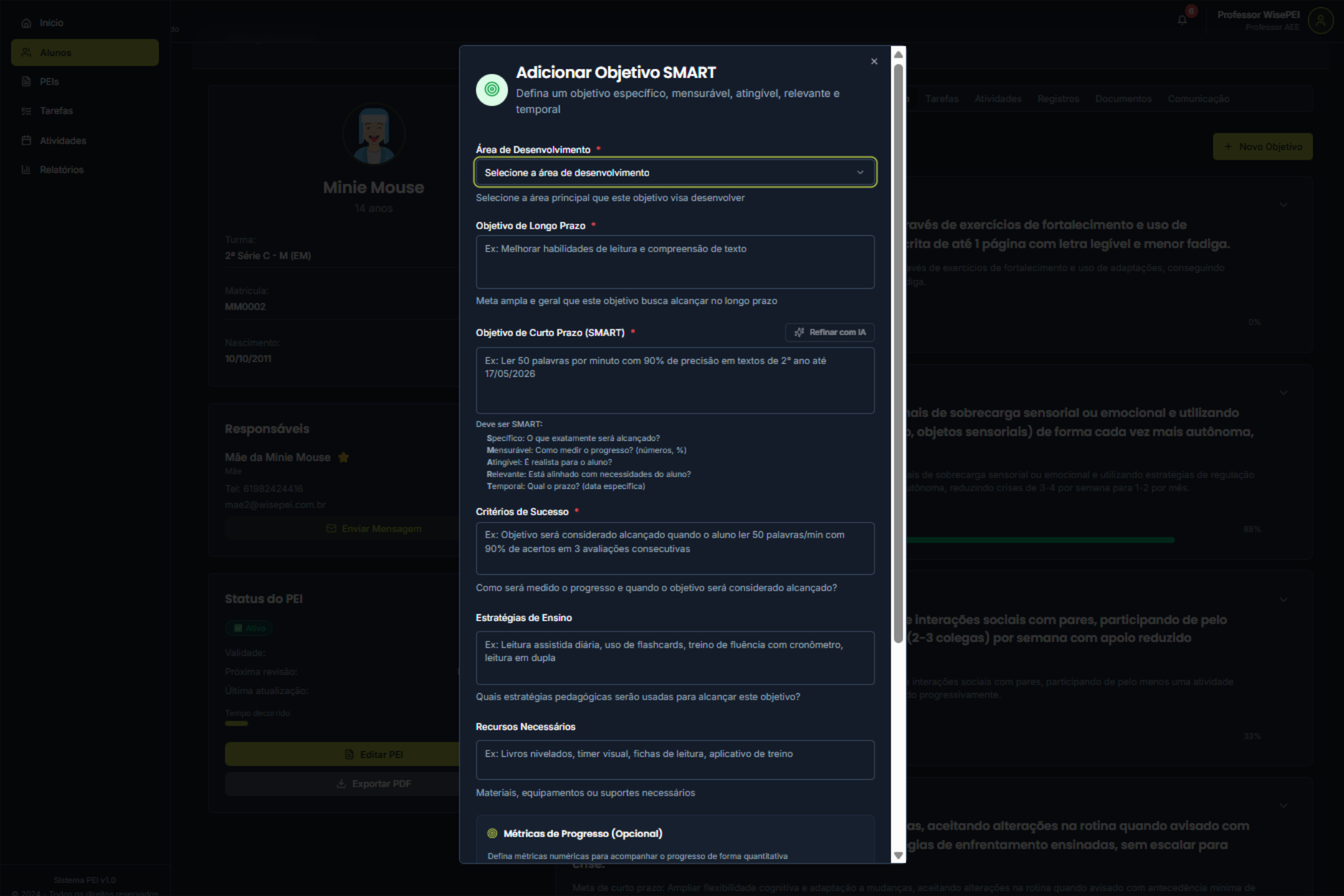
Task: Click the Novo Objetivo button
Action: [x=1262, y=147]
